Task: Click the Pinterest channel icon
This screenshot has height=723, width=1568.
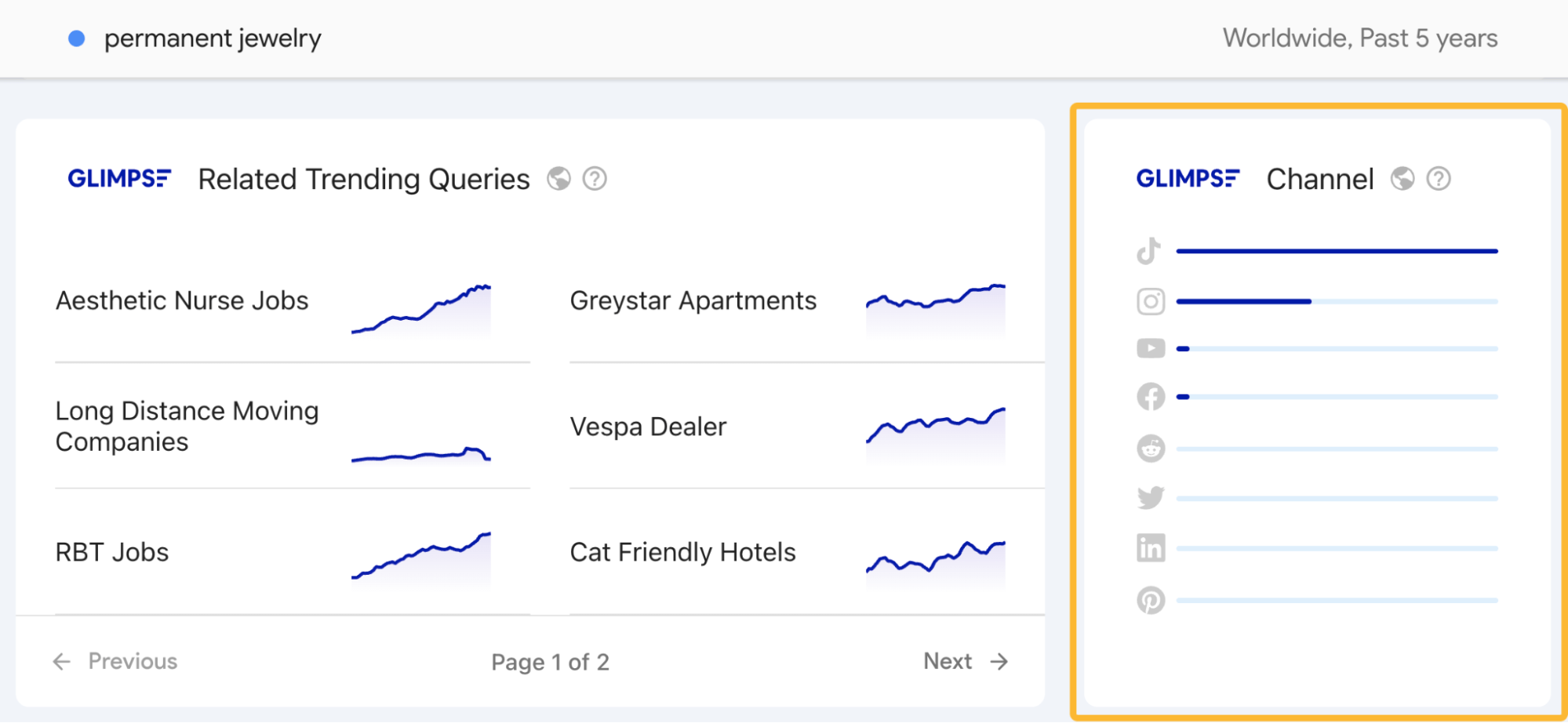Action: tap(1150, 598)
